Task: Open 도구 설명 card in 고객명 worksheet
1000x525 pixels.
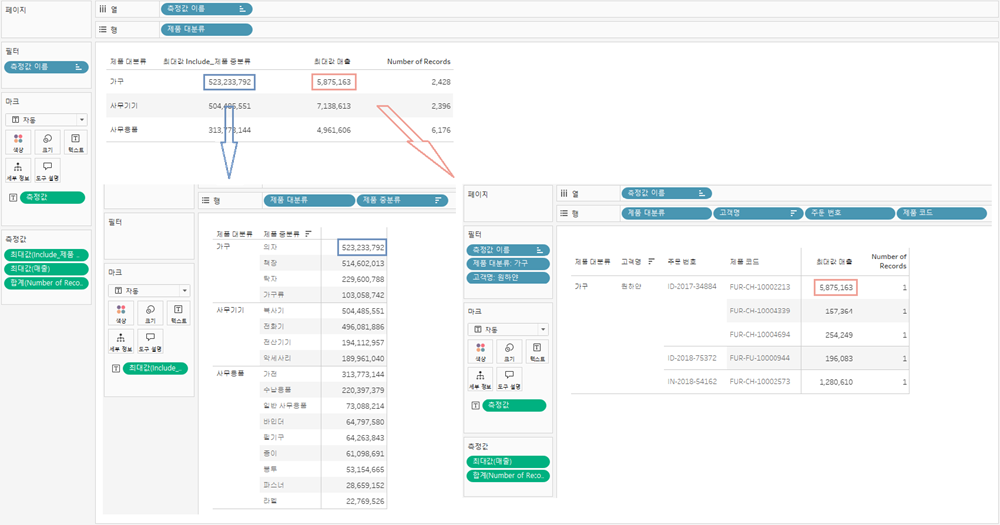Action: [x=509, y=380]
